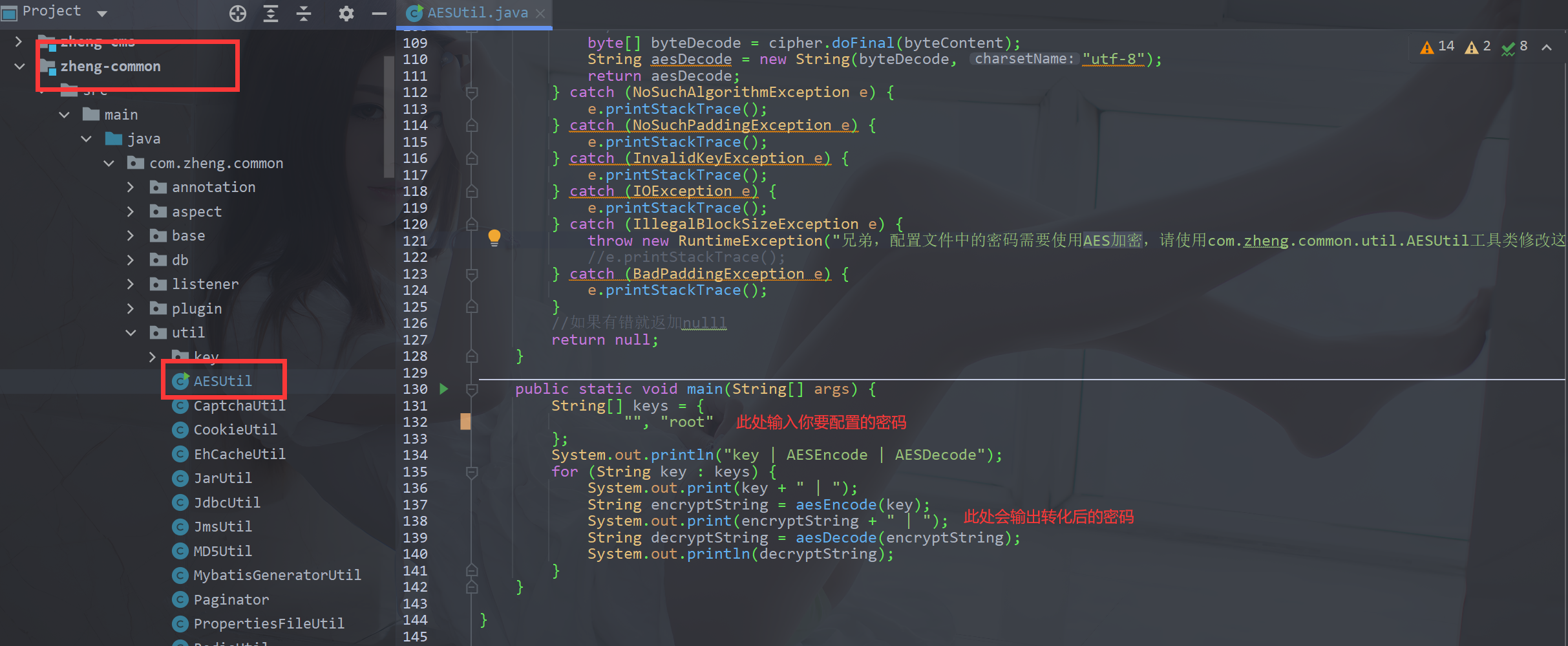Click the yellow light bulb quick-fix icon

[494, 237]
